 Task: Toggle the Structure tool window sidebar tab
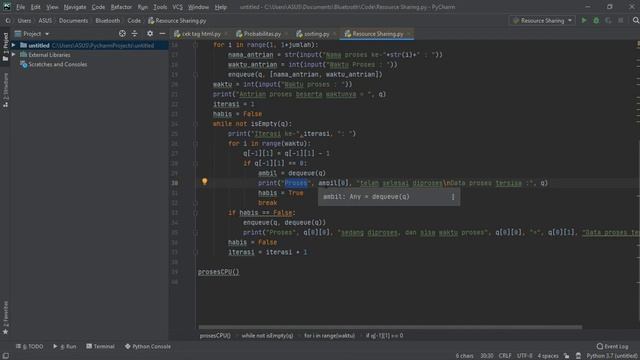(x=5, y=90)
